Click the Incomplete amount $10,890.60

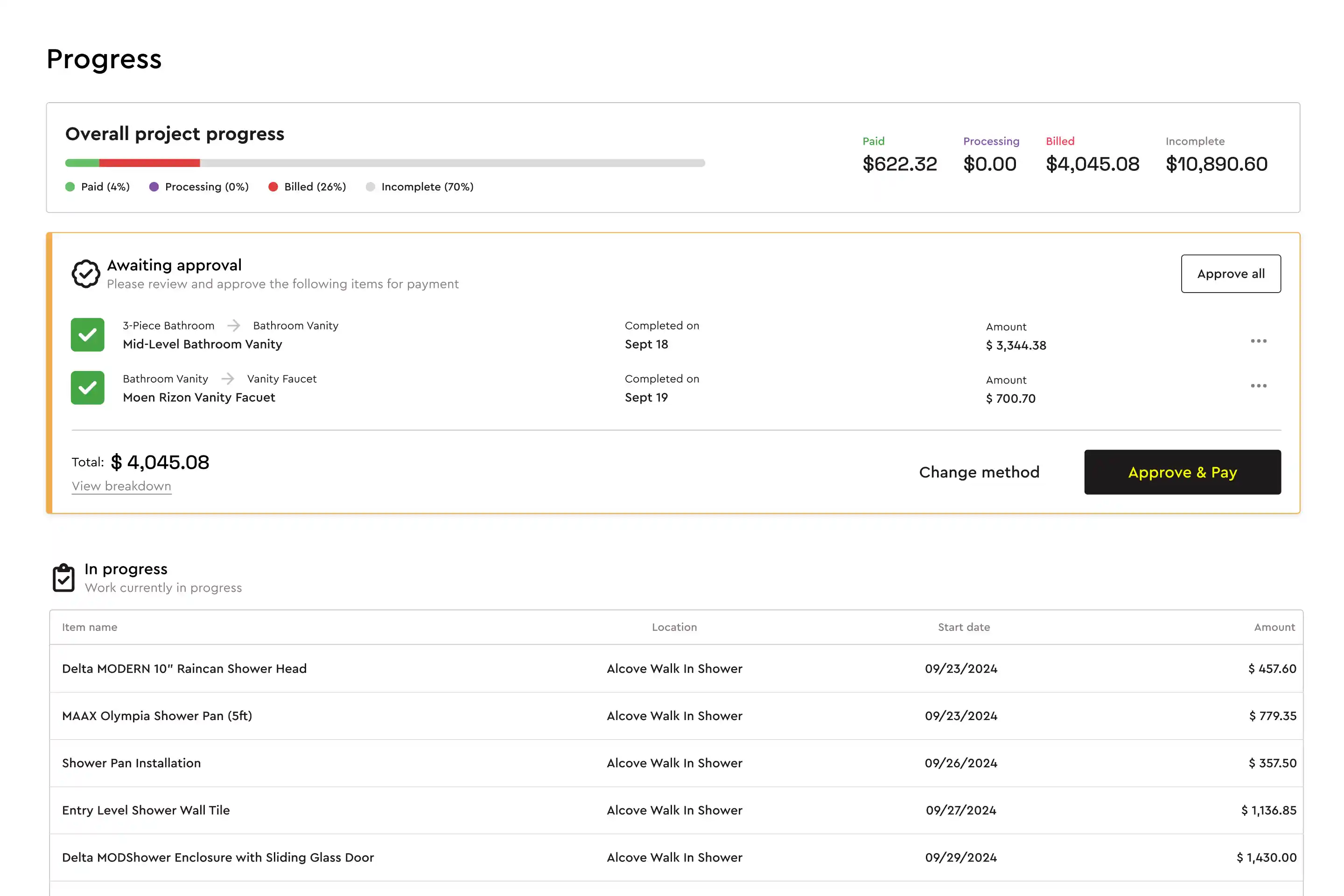click(1217, 165)
